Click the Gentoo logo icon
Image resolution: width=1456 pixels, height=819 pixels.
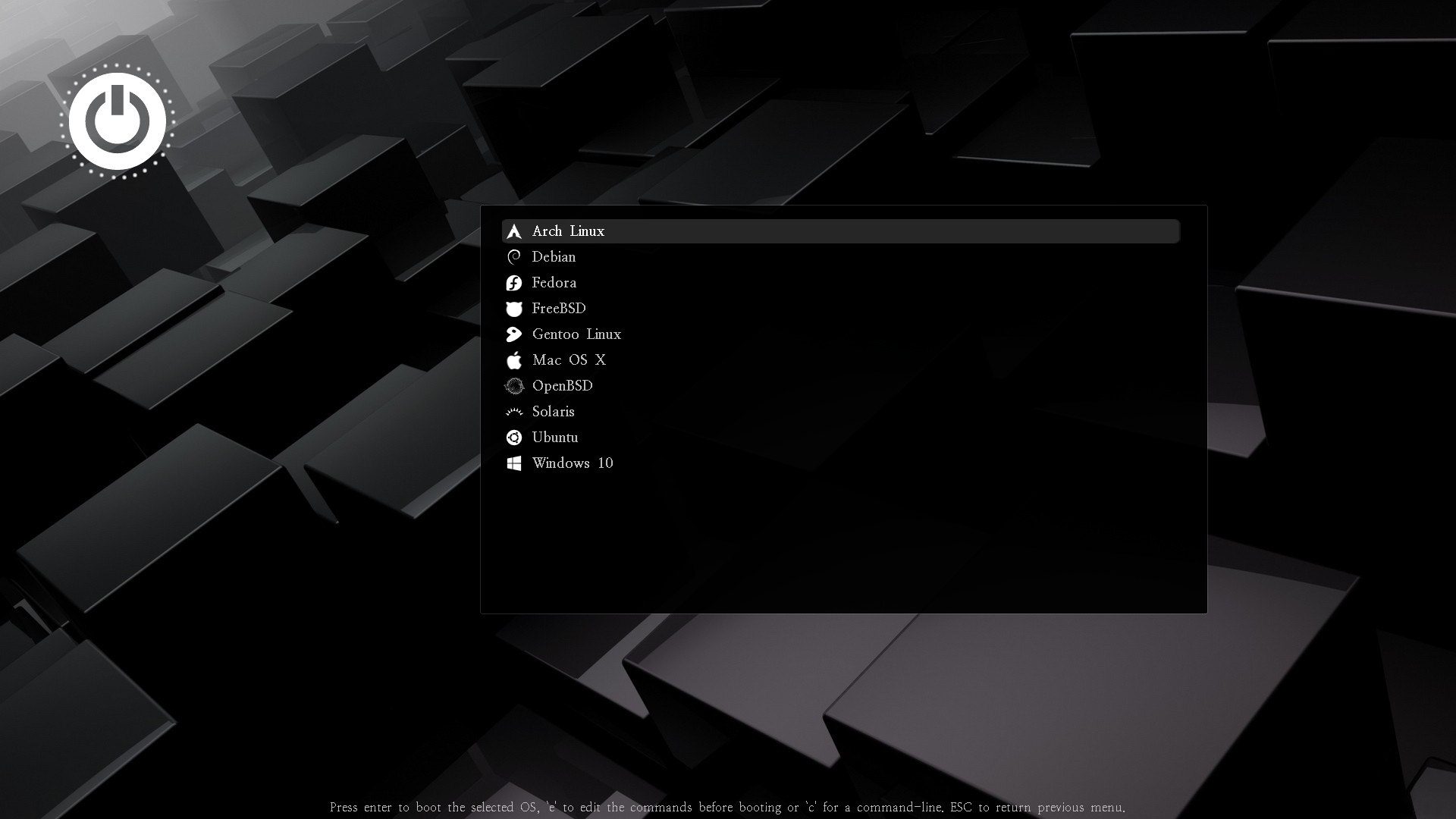click(x=514, y=334)
